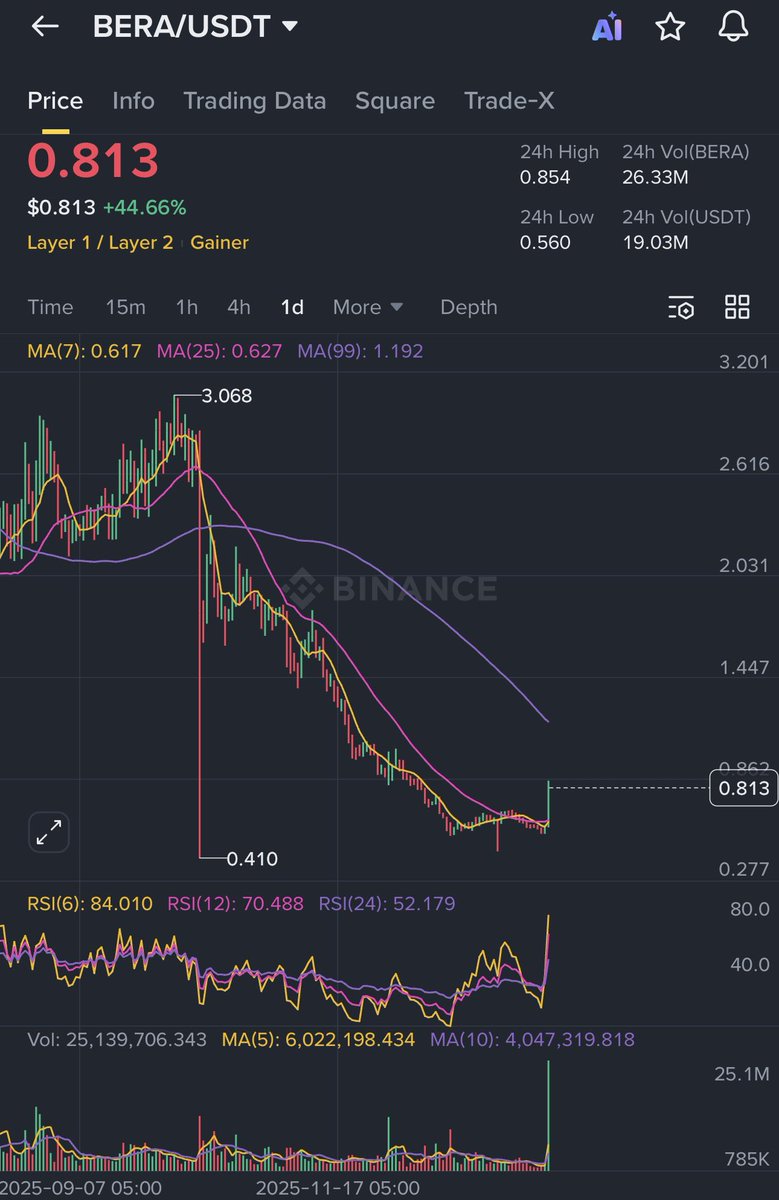Viewport: 779px width, 1200px height.
Task: Open the Square tab
Action: pos(395,101)
